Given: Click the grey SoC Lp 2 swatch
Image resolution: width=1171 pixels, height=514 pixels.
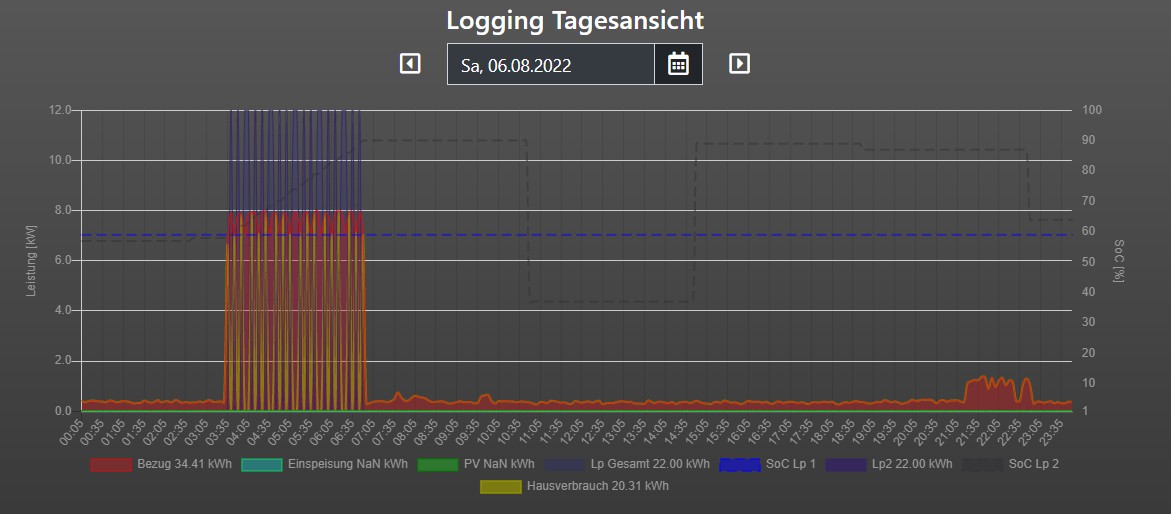Looking at the screenshot, I should (x=982, y=465).
